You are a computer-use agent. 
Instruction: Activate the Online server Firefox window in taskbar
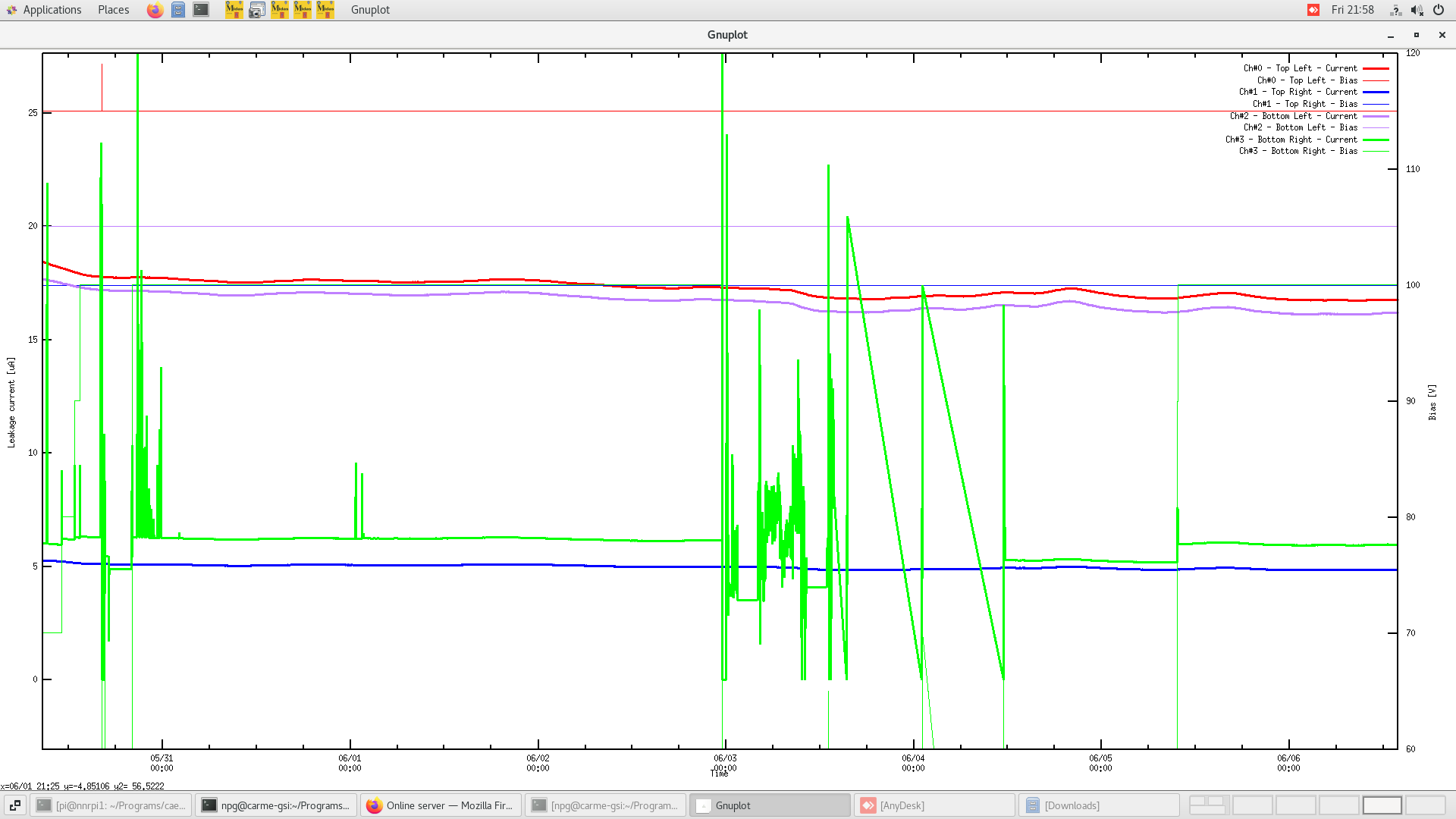(440, 805)
